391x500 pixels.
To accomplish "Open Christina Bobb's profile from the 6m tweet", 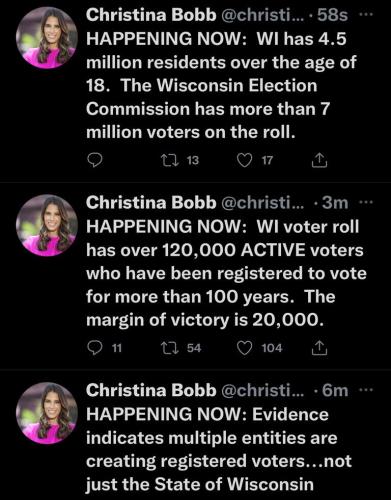I will point(151,390).
